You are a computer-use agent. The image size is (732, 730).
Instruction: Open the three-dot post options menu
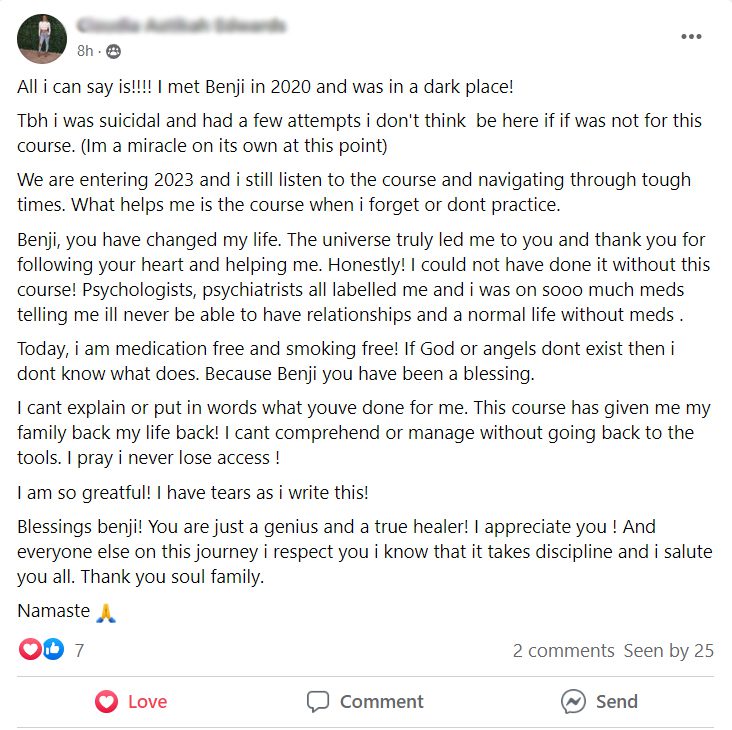pos(691,36)
